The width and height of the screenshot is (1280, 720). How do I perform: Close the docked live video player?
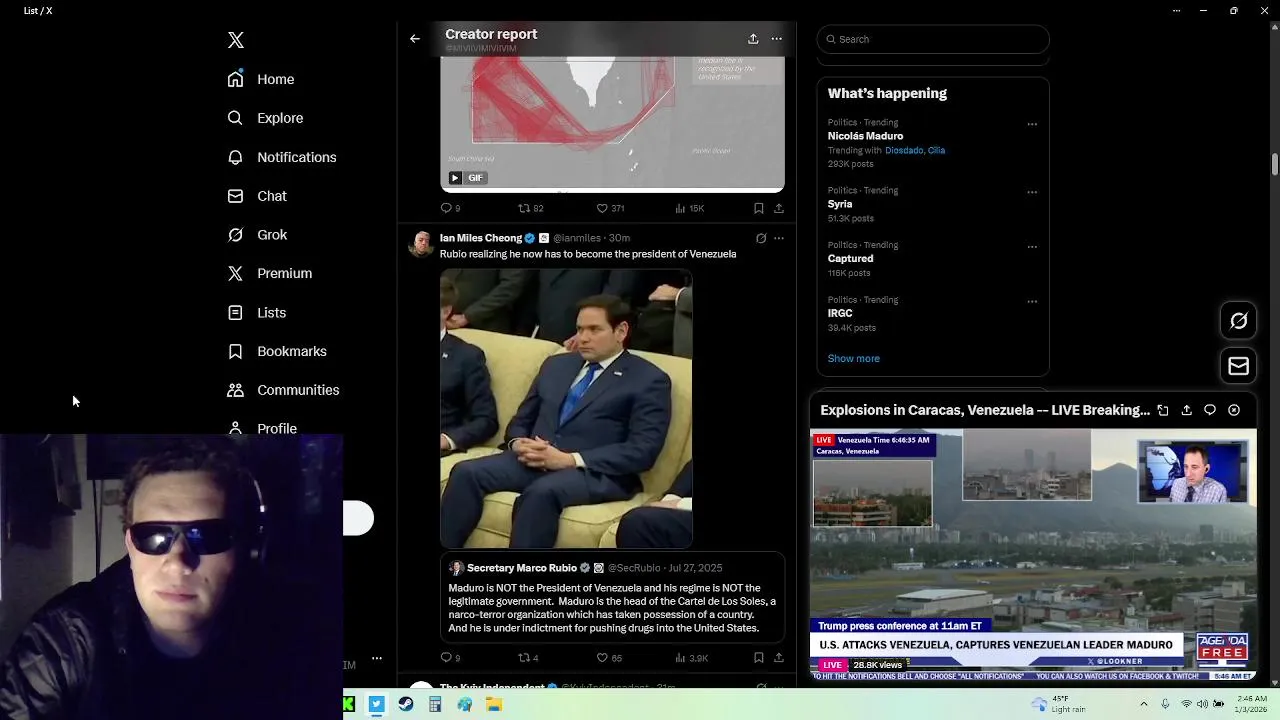point(1234,410)
